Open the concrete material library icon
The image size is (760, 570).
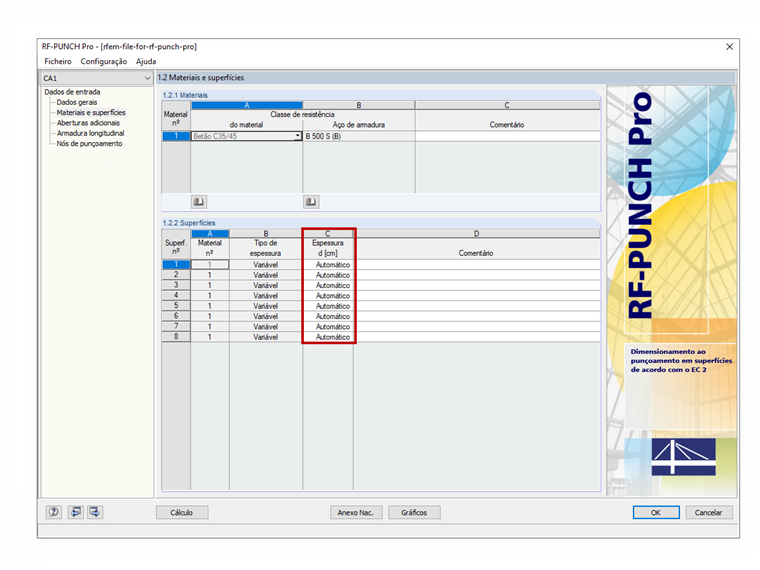(x=199, y=202)
